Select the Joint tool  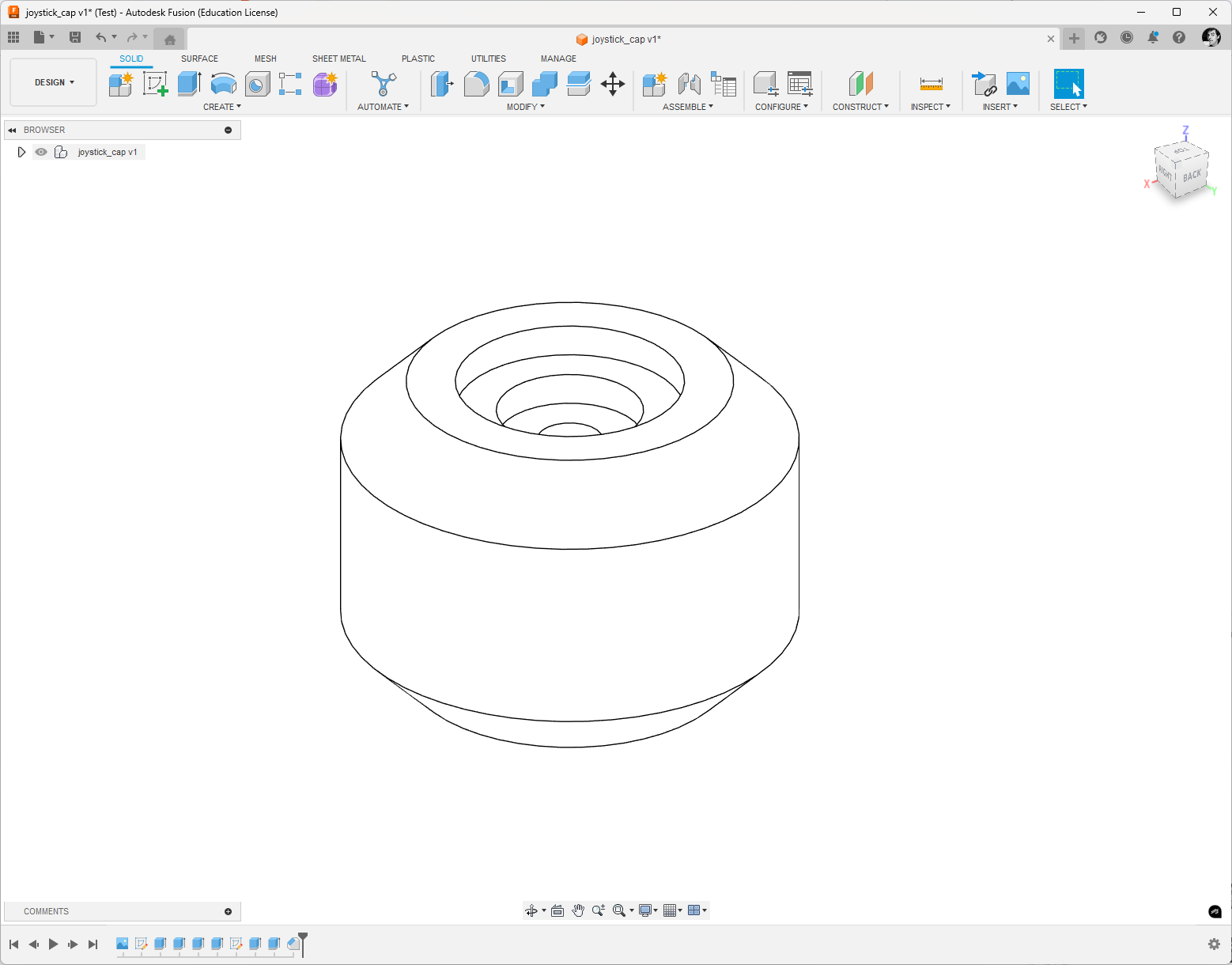pyautogui.click(x=690, y=84)
